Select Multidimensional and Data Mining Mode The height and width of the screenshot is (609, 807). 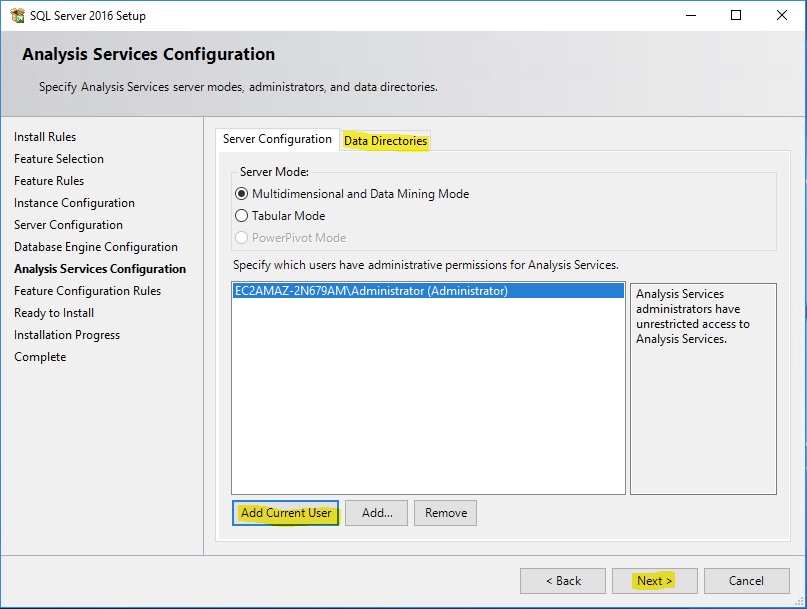(241, 194)
